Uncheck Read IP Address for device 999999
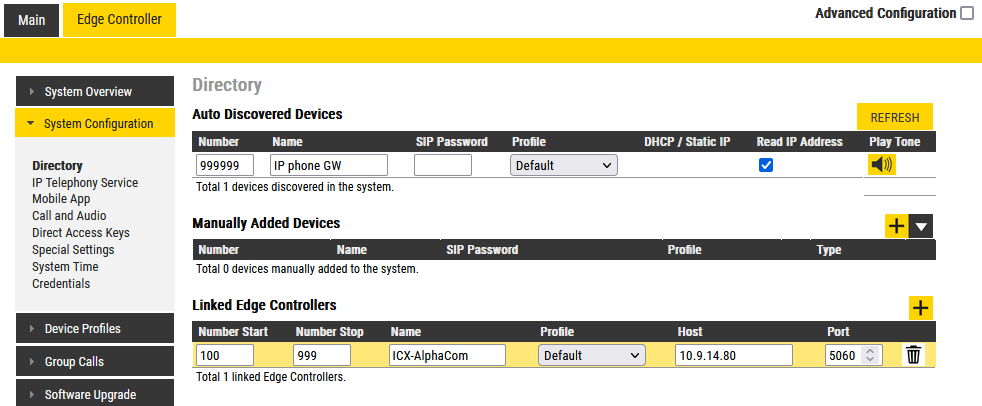Screen dimensions: 982x406 tap(766, 165)
